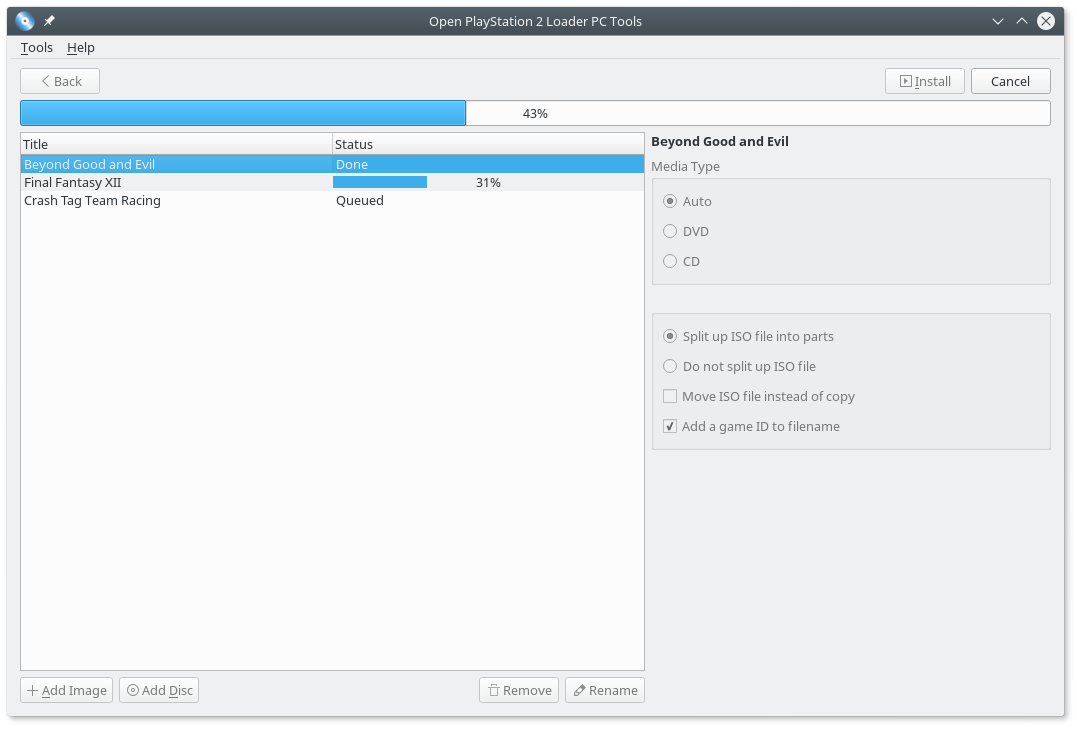The image size is (1077, 729).
Task: Enable Move ISO file instead of copy
Action: click(758, 396)
